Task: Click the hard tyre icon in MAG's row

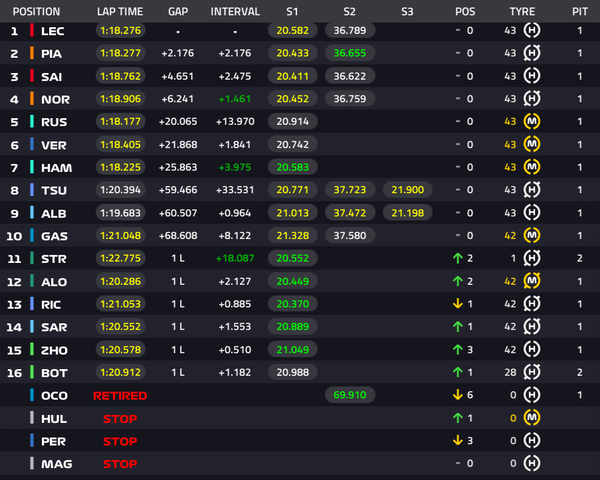Action: (532, 464)
